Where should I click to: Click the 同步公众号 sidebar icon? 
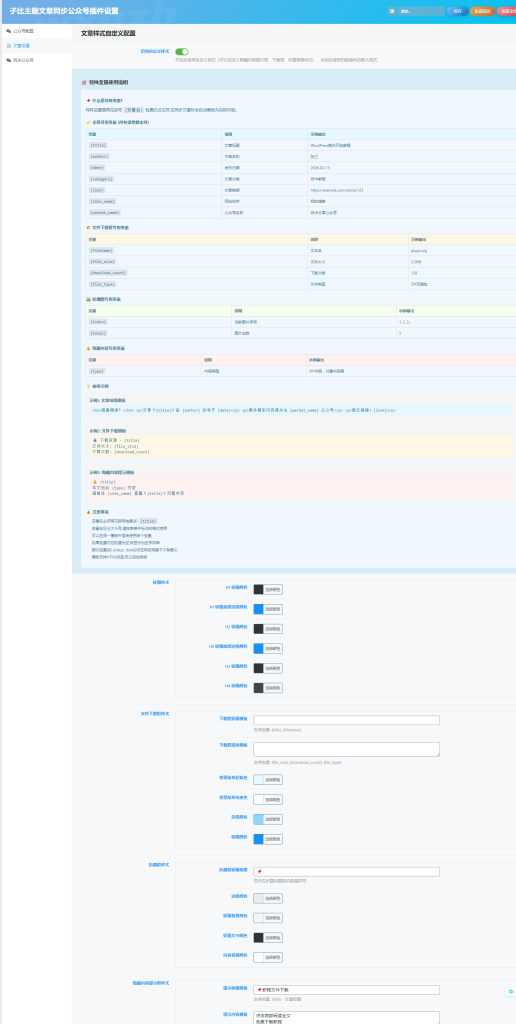8,60
